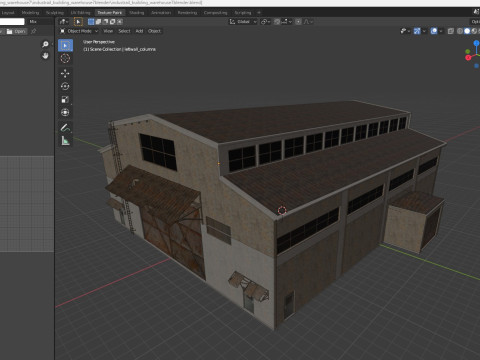
Task: Switch to the Layout workspace tab
Action: (8, 13)
